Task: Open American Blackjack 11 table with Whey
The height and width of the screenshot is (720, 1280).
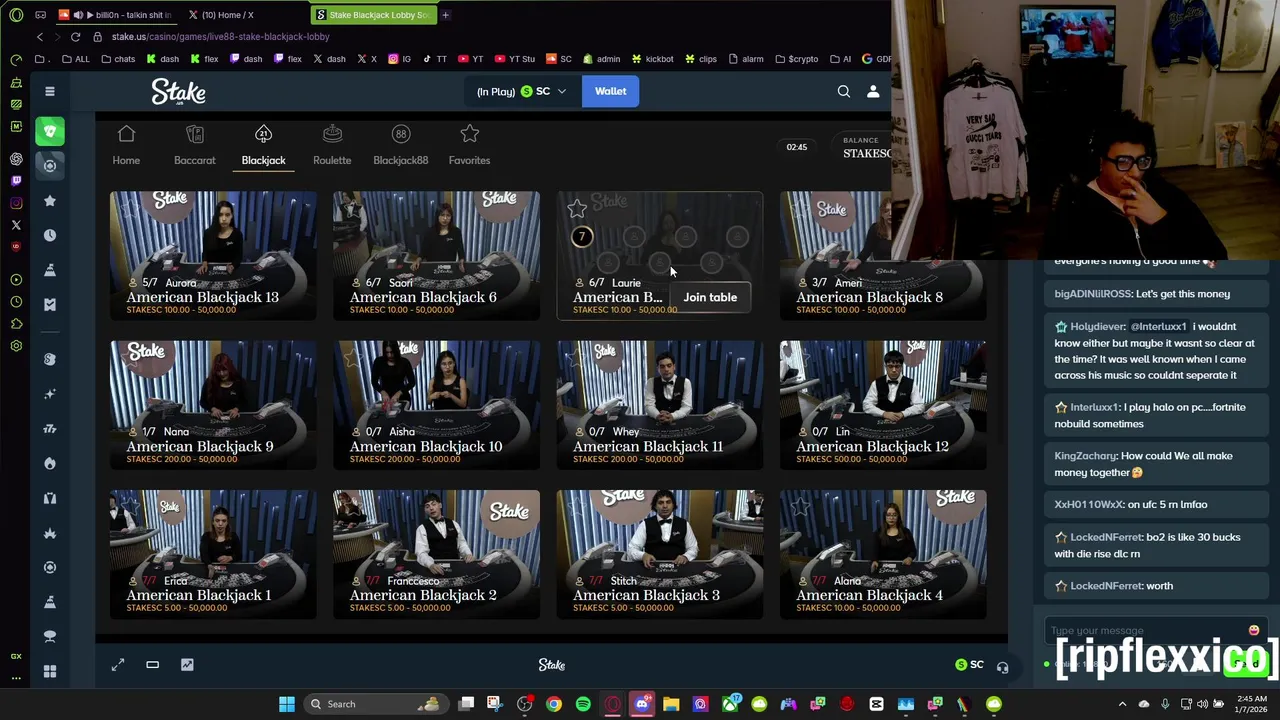Action: (x=660, y=404)
